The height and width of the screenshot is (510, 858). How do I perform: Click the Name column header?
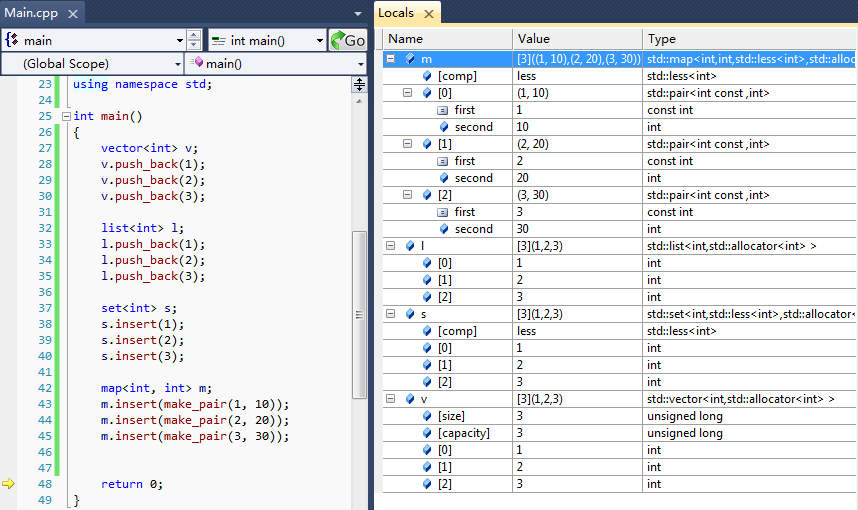(447, 39)
